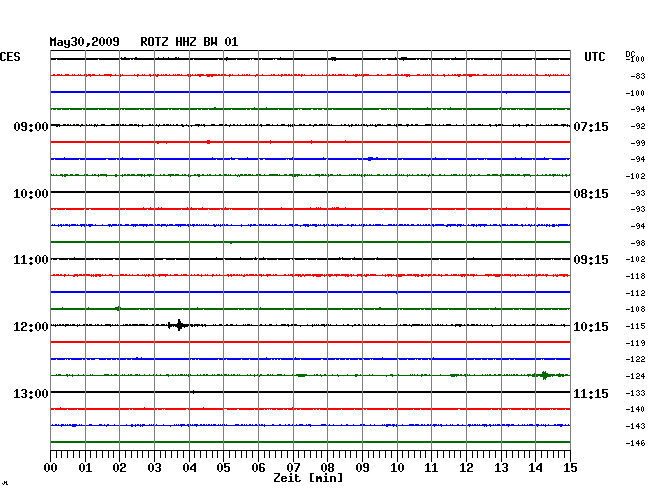The height and width of the screenshot is (494, 650).
Task: Click the DC offset value -143
Action: click(x=635, y=426)
